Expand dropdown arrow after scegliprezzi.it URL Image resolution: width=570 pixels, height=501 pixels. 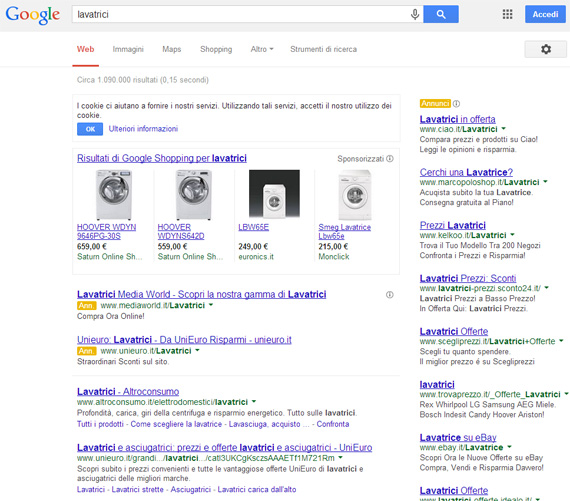click(561, 341)
